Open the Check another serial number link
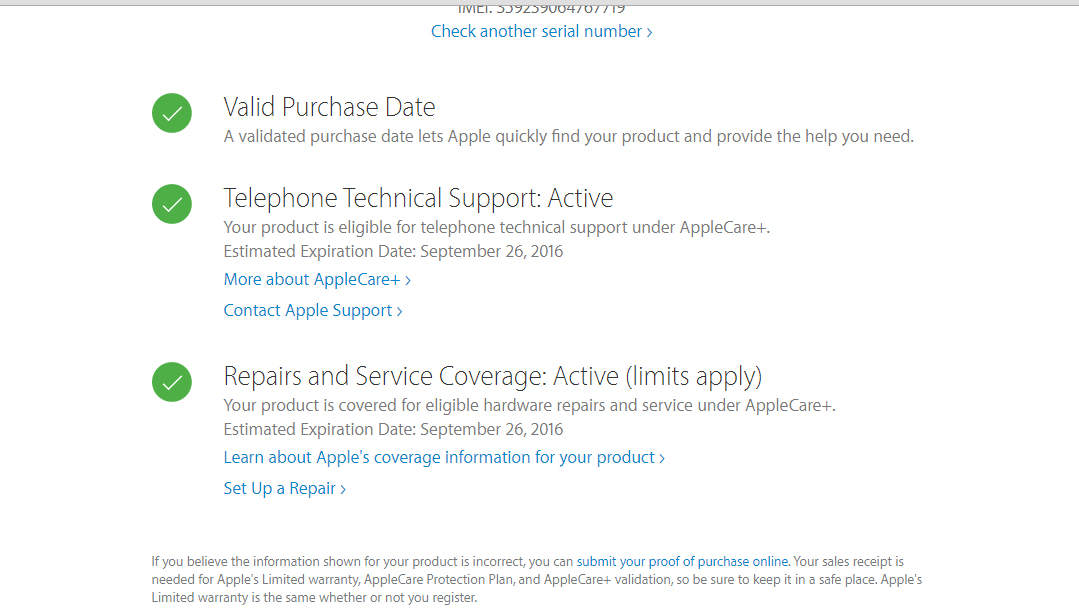The height and width of the screenshot is (613, 1079). click(x=542, y=31)
